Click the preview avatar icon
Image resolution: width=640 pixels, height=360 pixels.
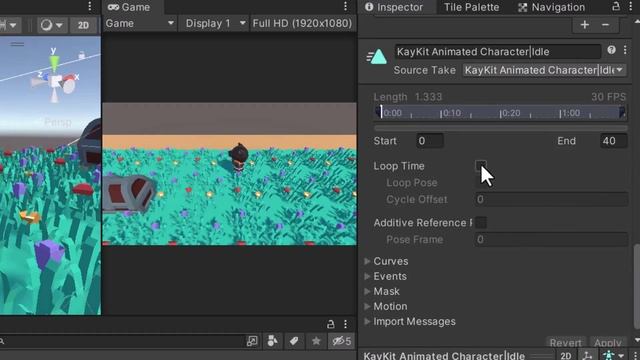pos(609,356)
